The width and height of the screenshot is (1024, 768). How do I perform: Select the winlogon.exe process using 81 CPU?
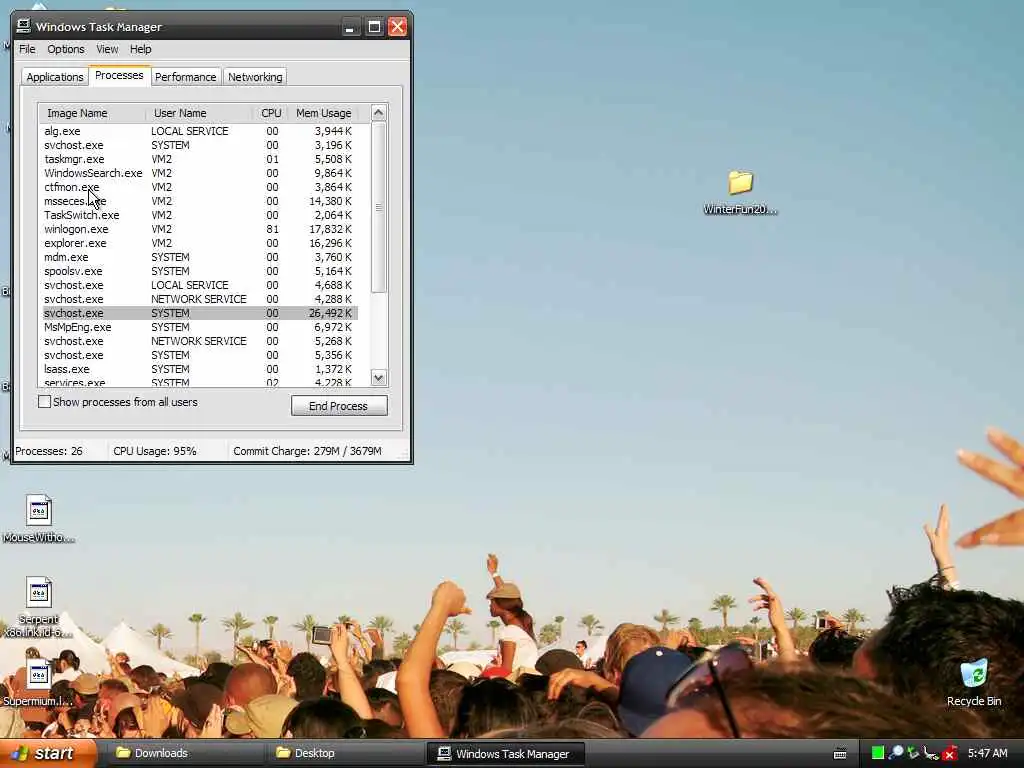199,229
